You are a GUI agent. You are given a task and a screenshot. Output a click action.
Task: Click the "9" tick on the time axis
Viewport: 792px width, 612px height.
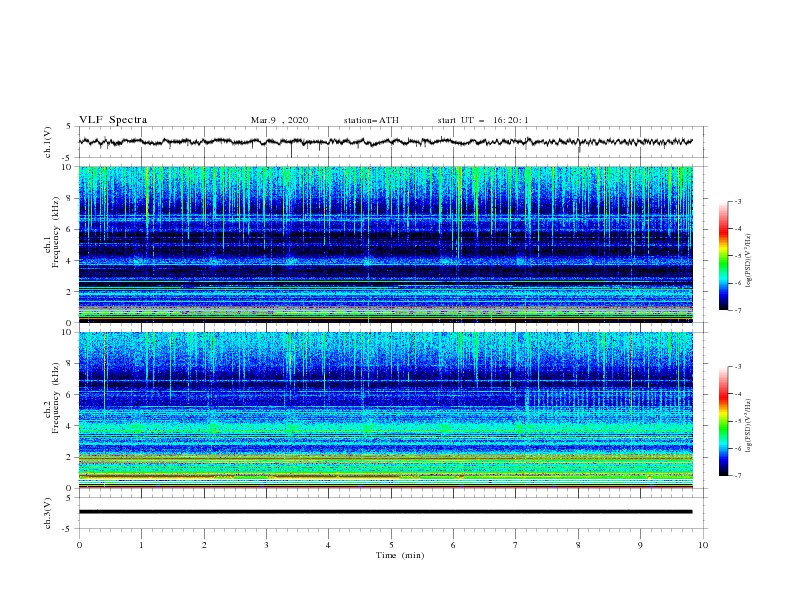(x=640, y=545)
